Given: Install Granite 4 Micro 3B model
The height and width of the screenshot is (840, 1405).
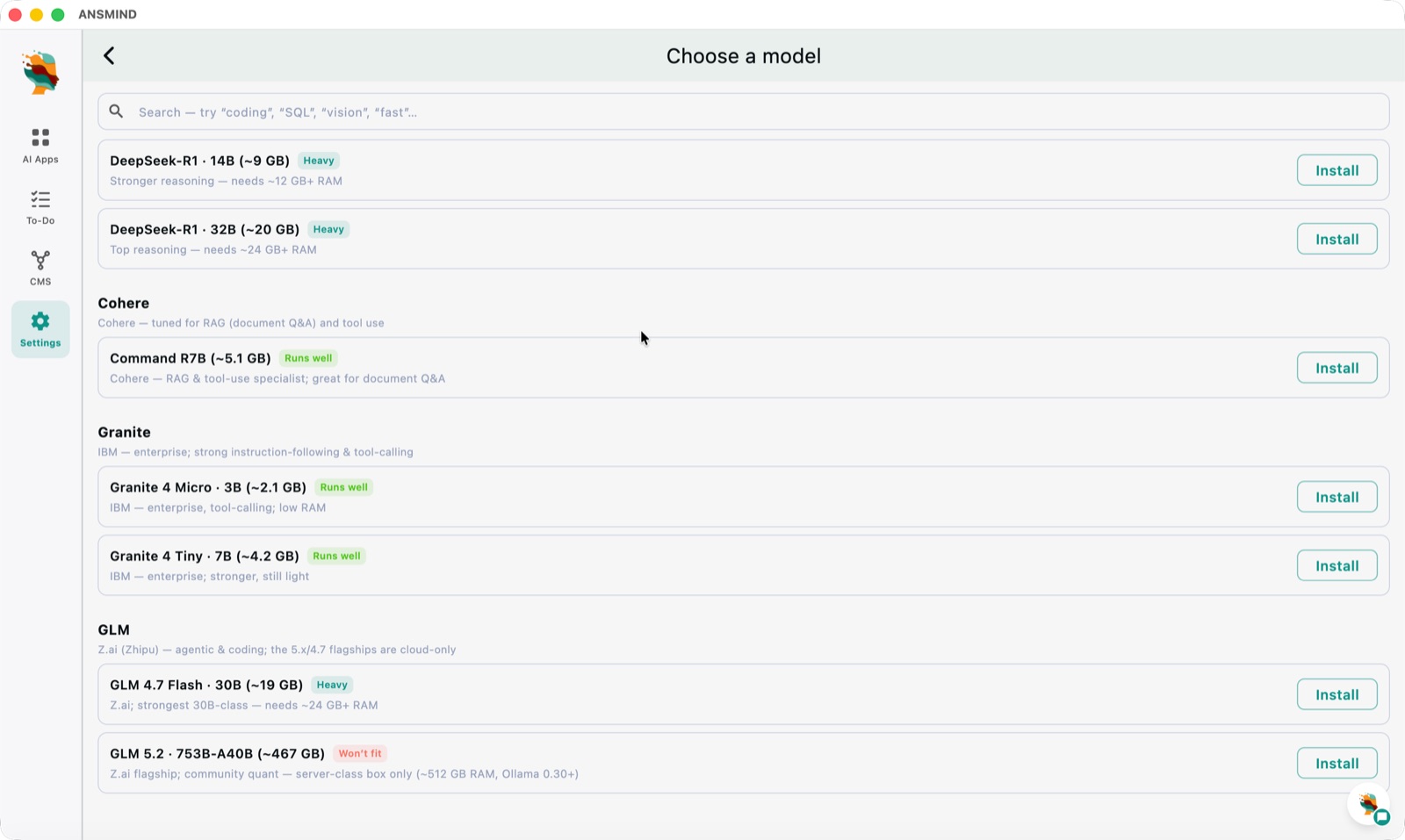Looking at the screenshot, I should coord(1337,497).
